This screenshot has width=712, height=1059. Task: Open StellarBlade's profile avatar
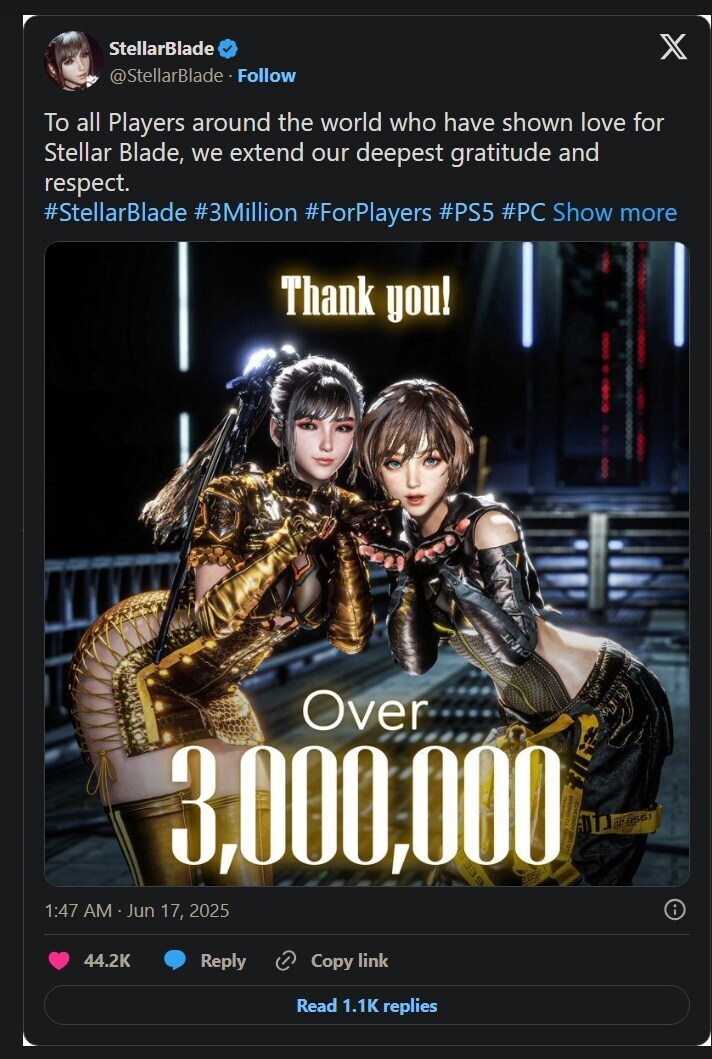coord(74,61)
